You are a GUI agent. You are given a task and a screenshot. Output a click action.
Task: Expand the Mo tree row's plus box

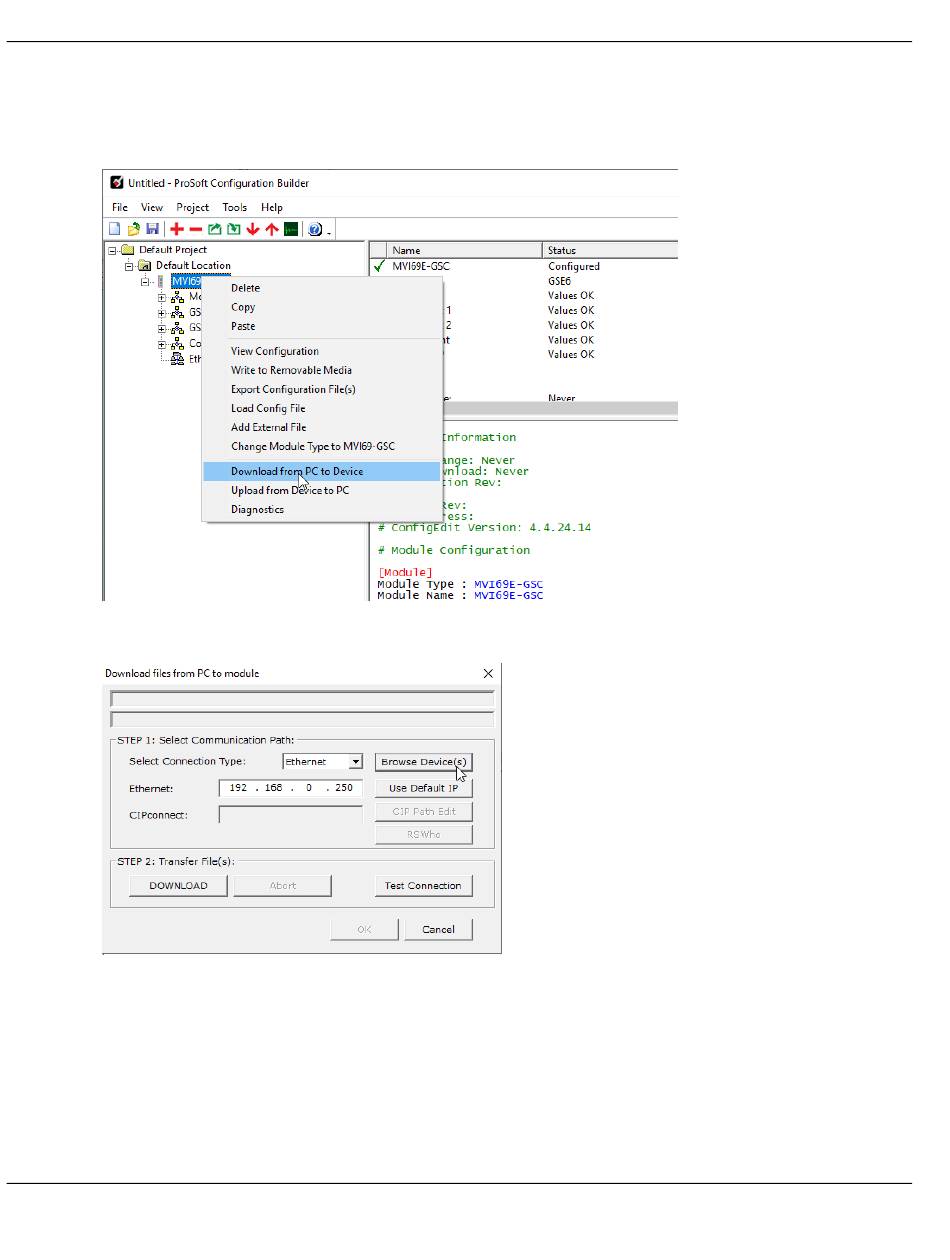[162, 297]
